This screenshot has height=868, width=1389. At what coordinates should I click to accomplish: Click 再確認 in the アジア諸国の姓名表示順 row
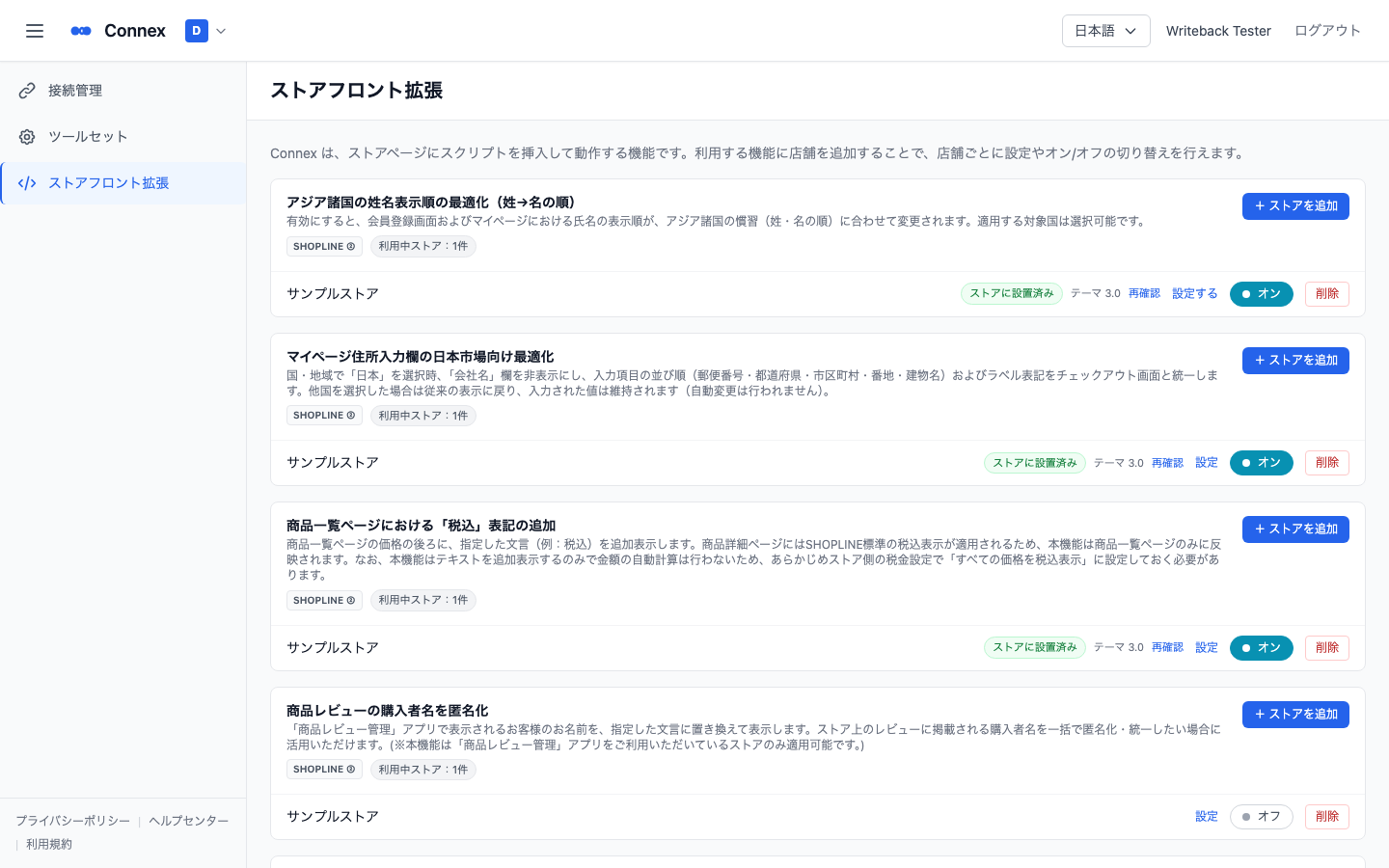[x=1144, y=294]
